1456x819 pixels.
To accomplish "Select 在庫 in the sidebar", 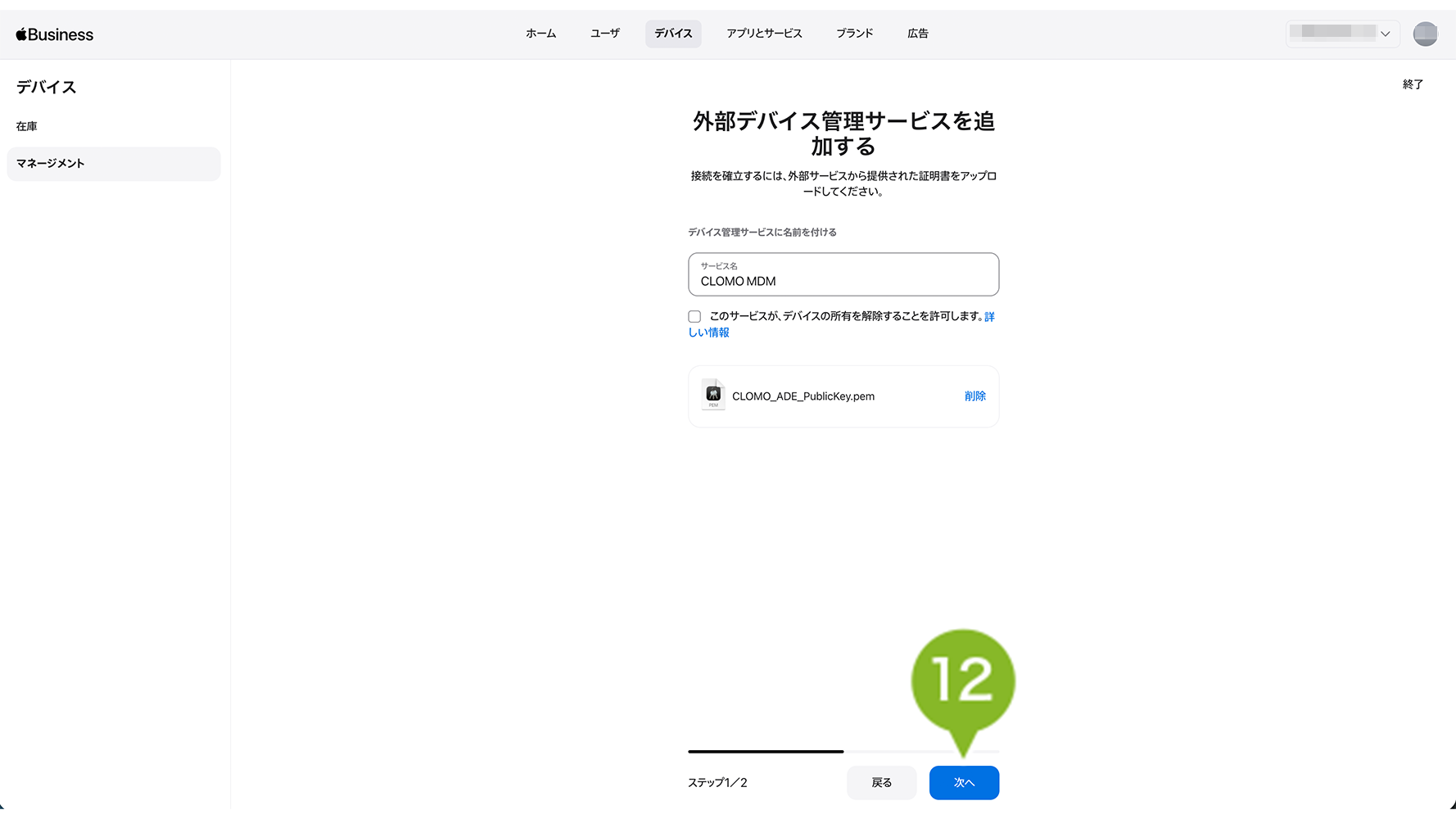I will click(x=27, y=126).
